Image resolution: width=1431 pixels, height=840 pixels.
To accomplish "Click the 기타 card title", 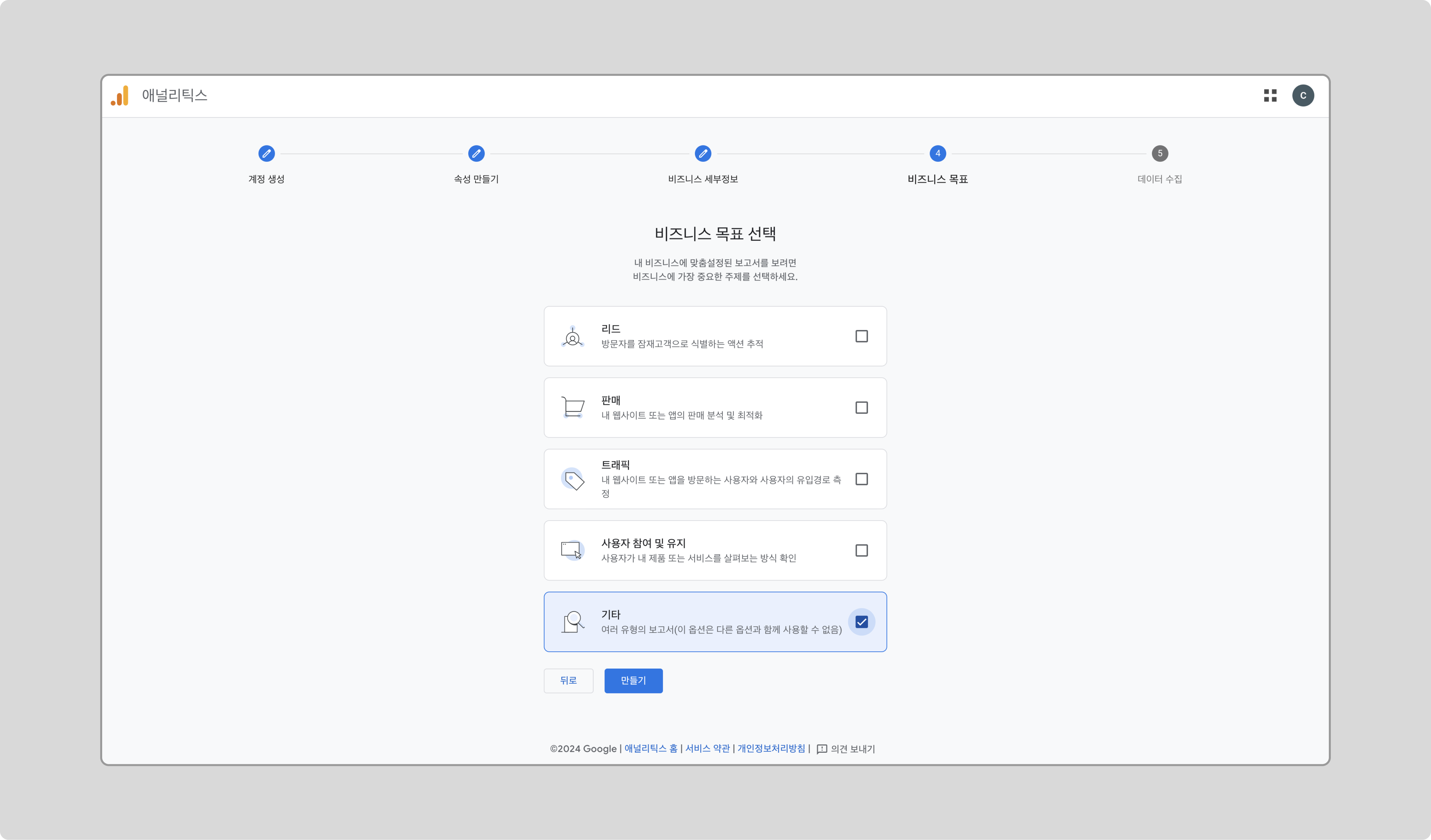I will [x=611, y=614].
